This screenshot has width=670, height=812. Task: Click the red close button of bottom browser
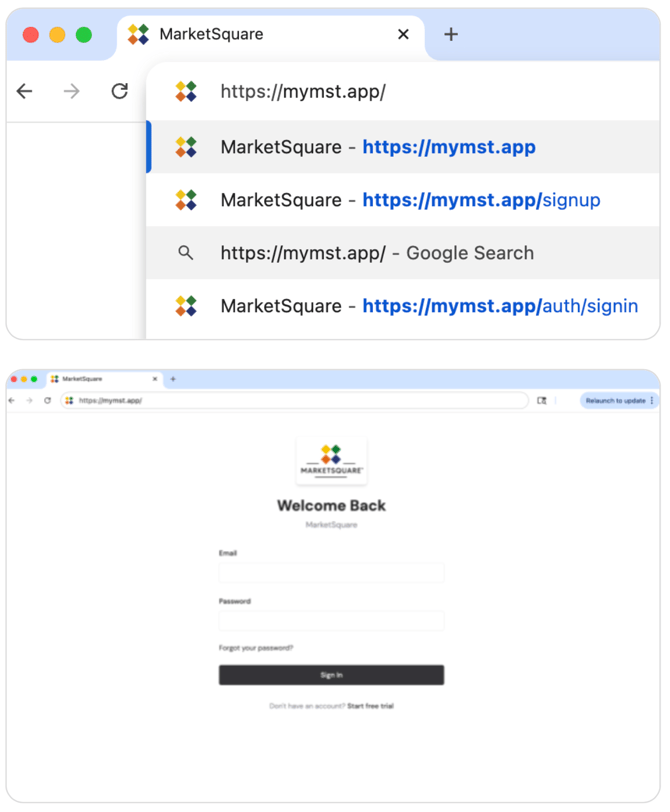tap(14, 379)
